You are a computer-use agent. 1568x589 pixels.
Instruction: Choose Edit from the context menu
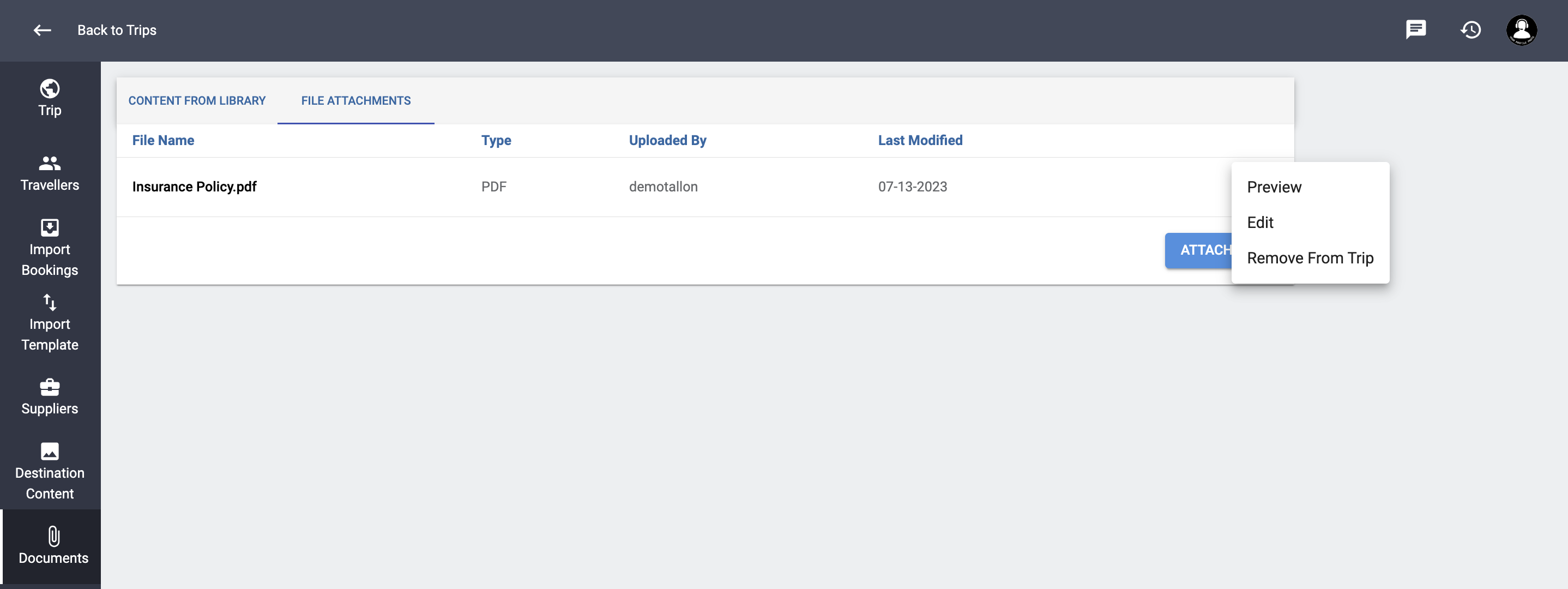[1310, 223]
